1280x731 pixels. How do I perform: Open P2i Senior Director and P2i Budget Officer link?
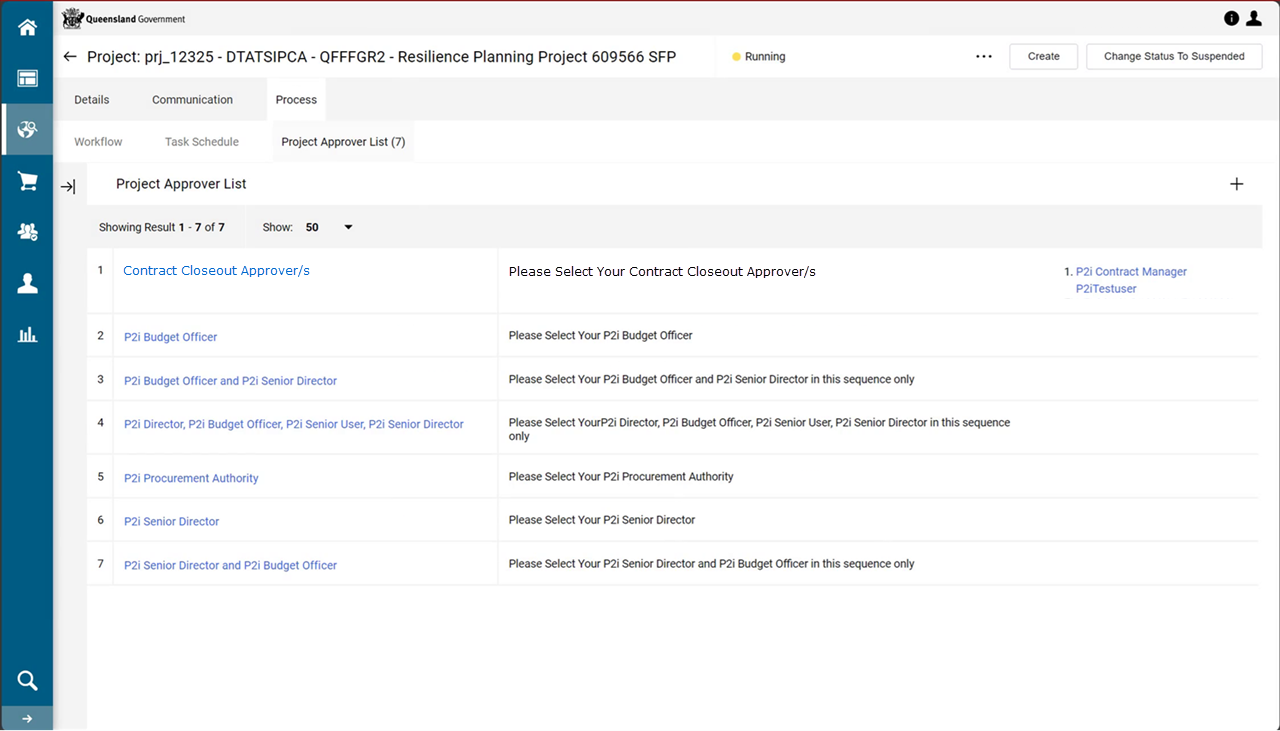(x=230, y=565)
